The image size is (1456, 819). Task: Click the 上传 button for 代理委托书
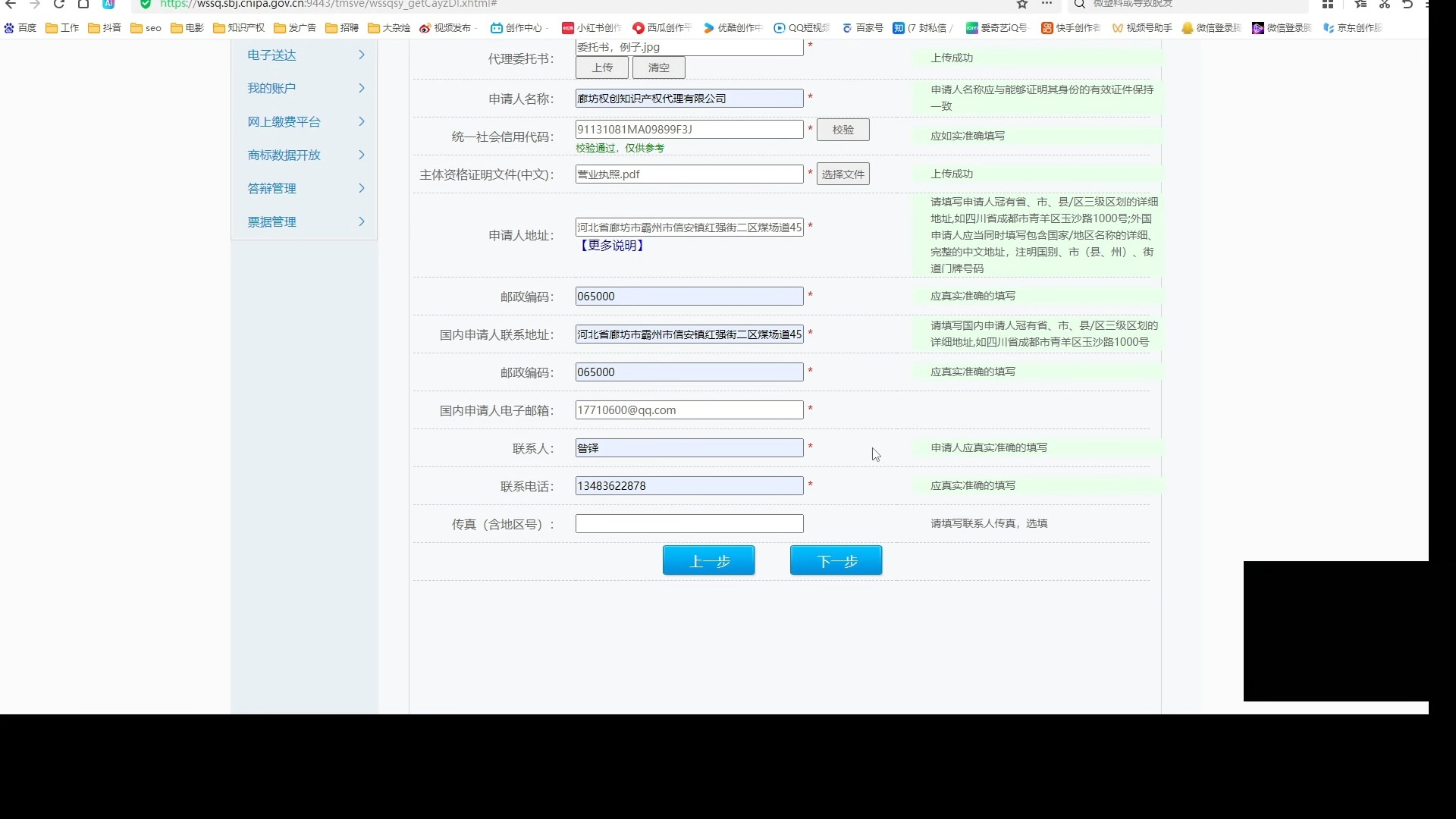602,67
